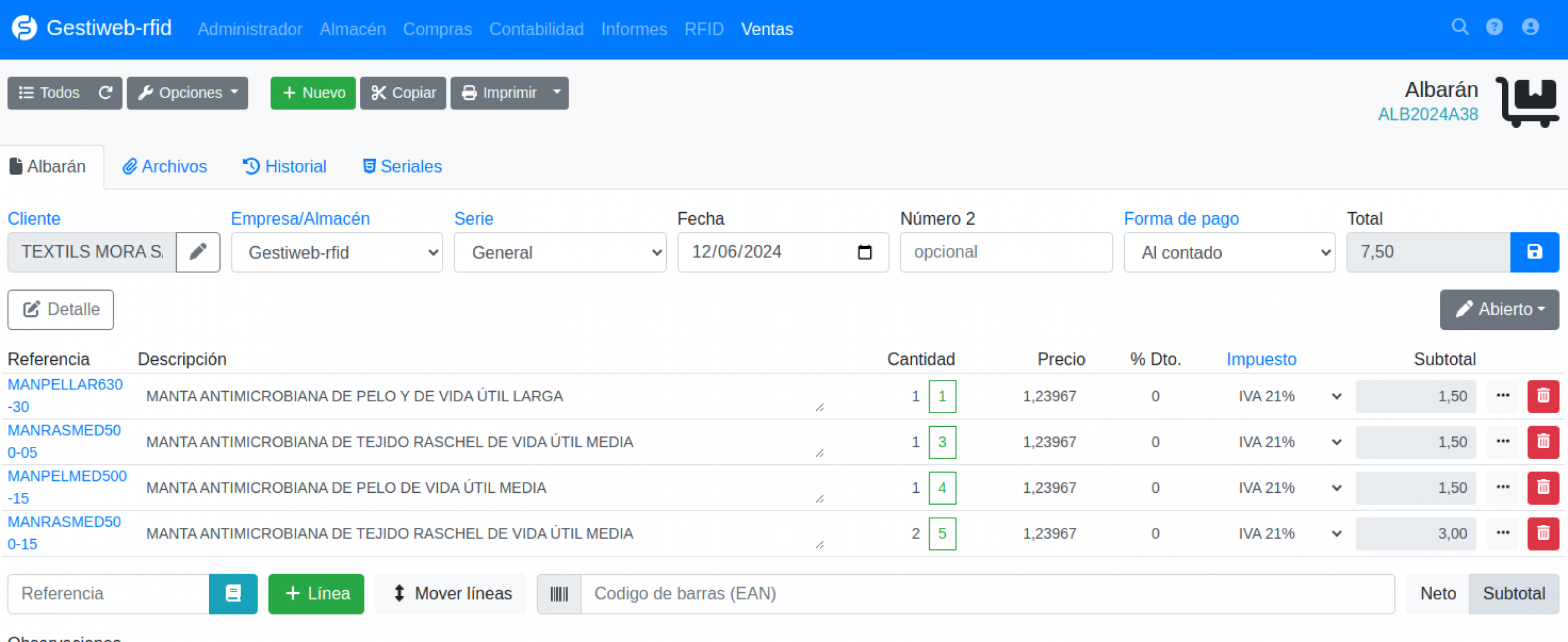This screenshot has width=1568, height=642.
Task: Open the Empresa/Almacén select
Action: pos(337,252)
